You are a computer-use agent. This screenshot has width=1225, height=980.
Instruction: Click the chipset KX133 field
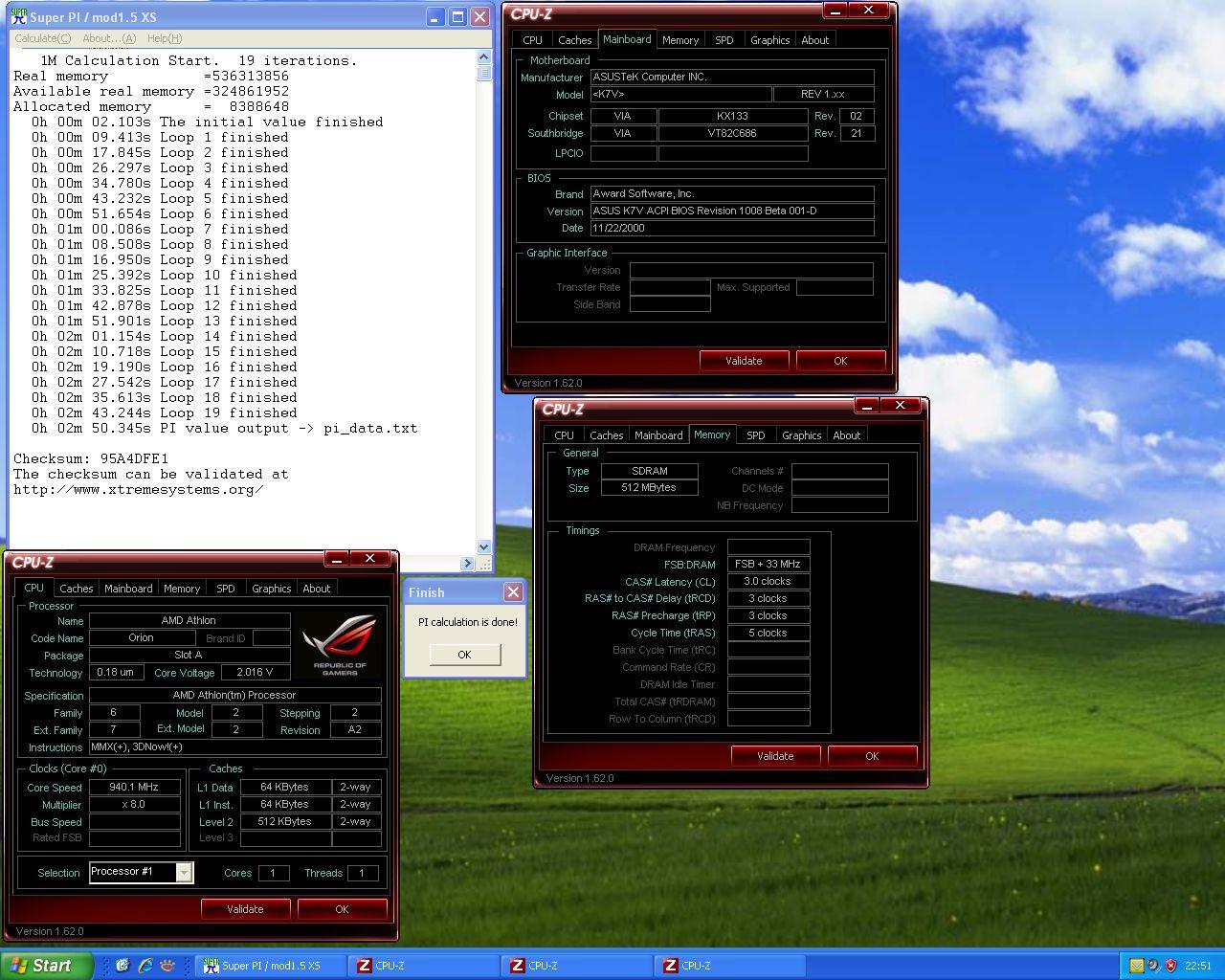(x=733, y=116)
